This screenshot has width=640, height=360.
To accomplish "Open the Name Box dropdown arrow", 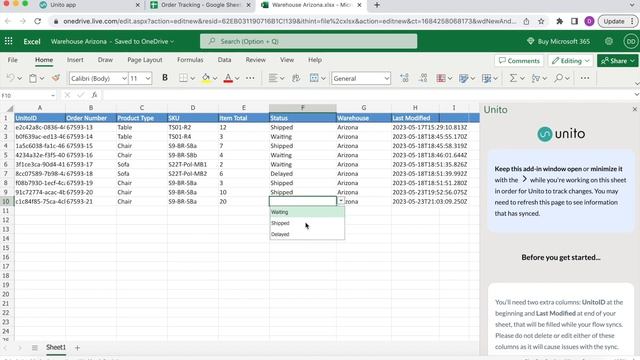I will click(53, 96).
